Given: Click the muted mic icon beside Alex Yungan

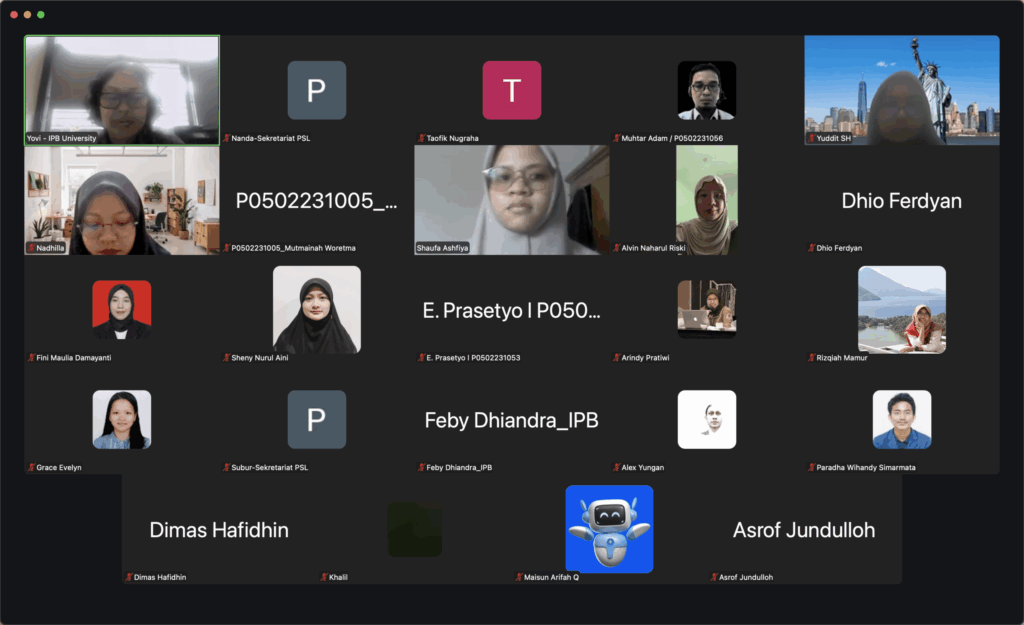Looking at the screenshot, I should coord(617,467).
